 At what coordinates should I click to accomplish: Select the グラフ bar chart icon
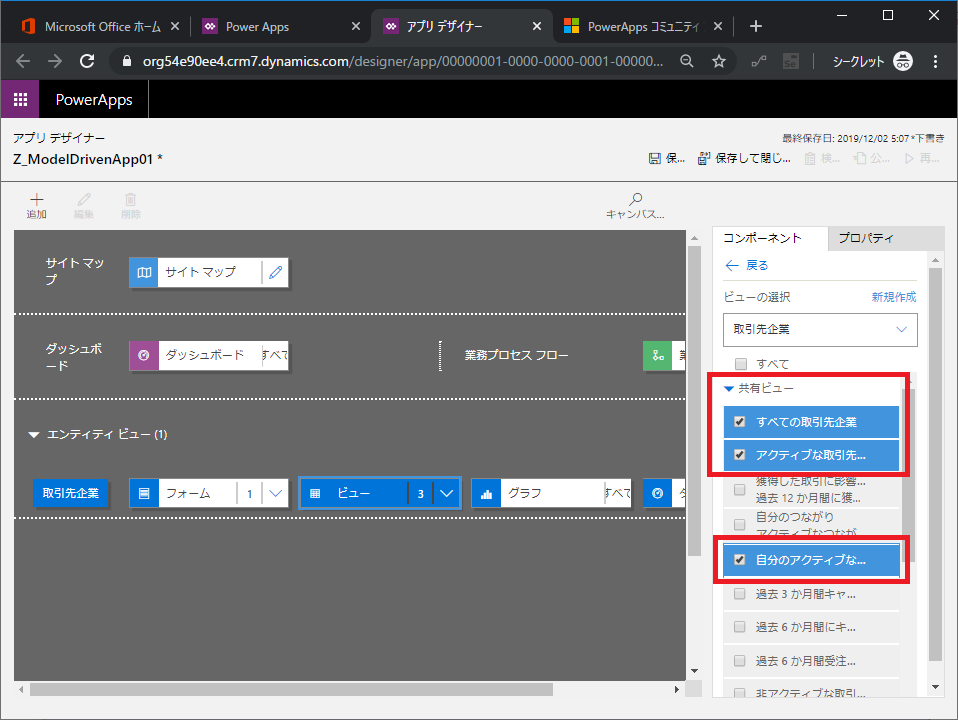[486, 493]
